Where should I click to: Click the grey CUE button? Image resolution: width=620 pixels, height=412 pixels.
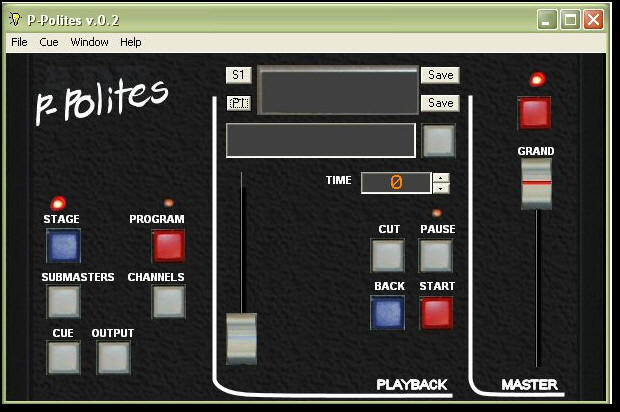click(x=63, y=357)
